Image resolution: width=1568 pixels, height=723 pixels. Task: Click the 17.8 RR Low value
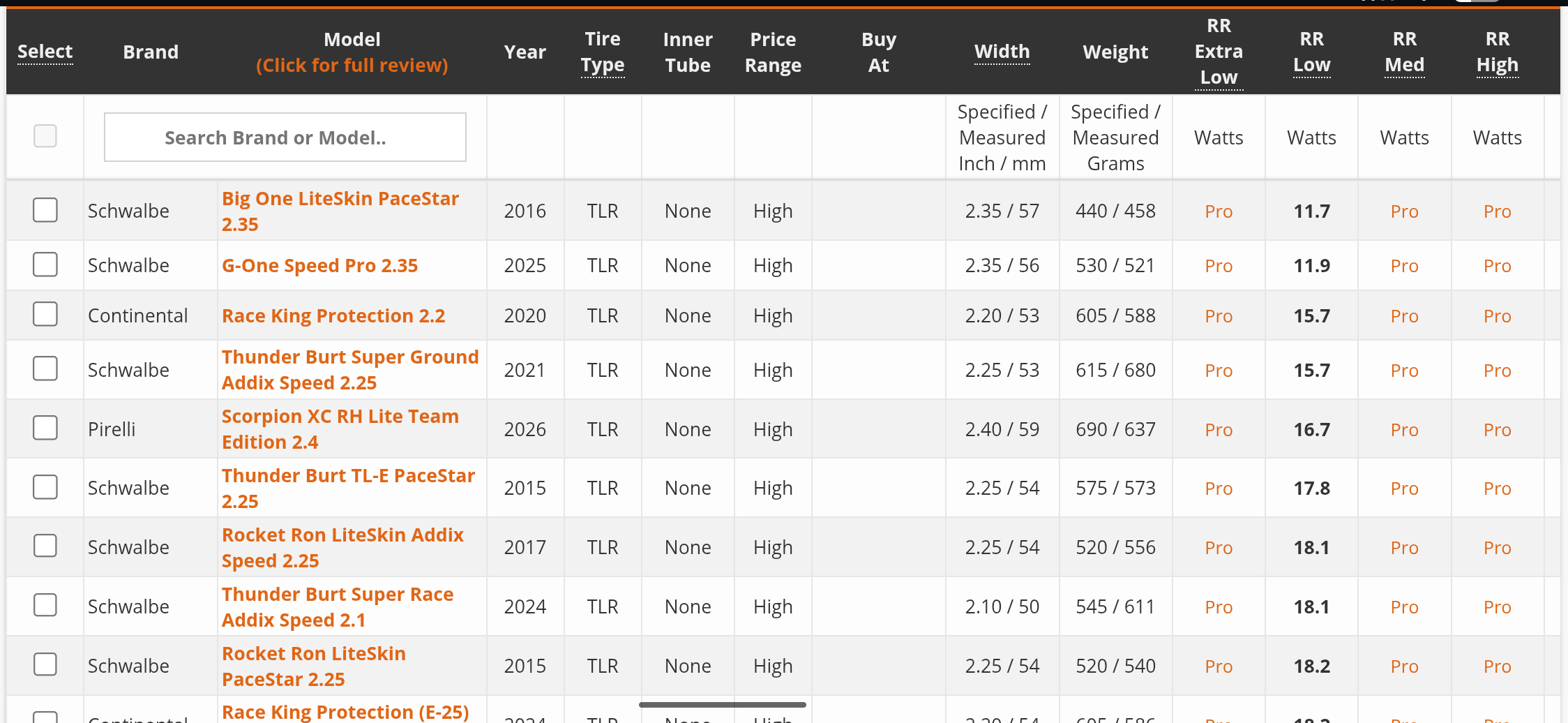(x=1312, y=489)
